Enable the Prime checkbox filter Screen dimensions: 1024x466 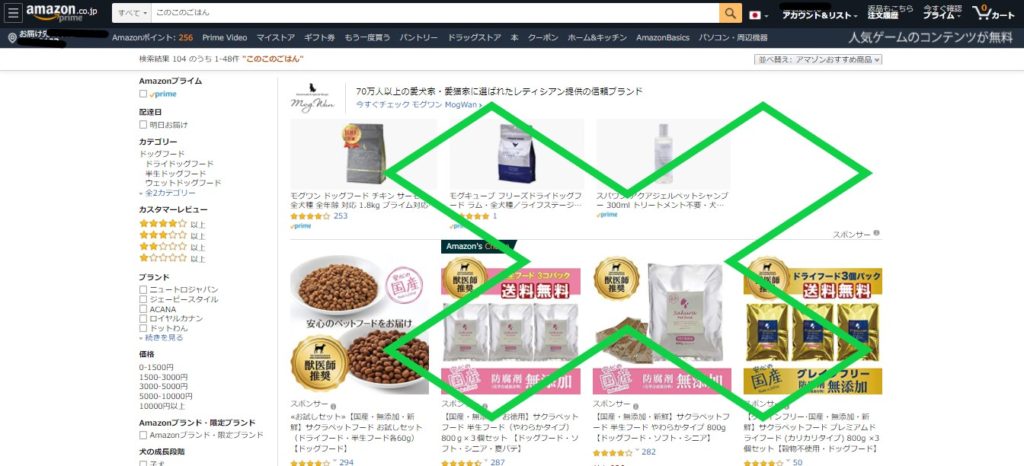(143, 94)
